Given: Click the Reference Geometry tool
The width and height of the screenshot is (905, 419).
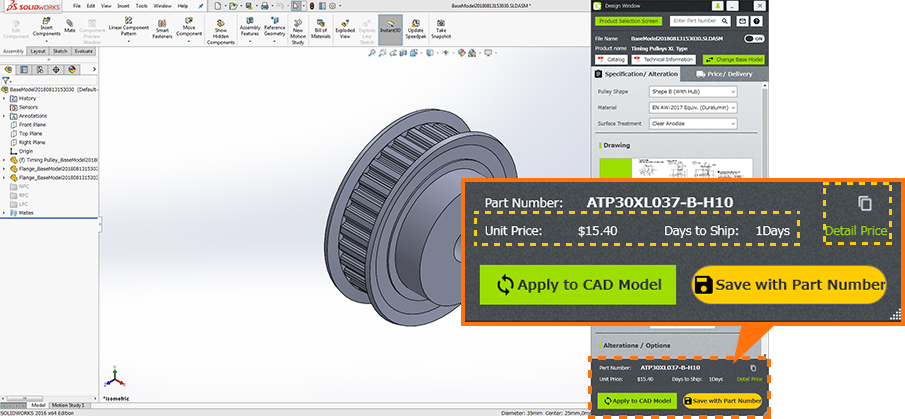Looking at the screenshot, I should (x=275, y=27).
